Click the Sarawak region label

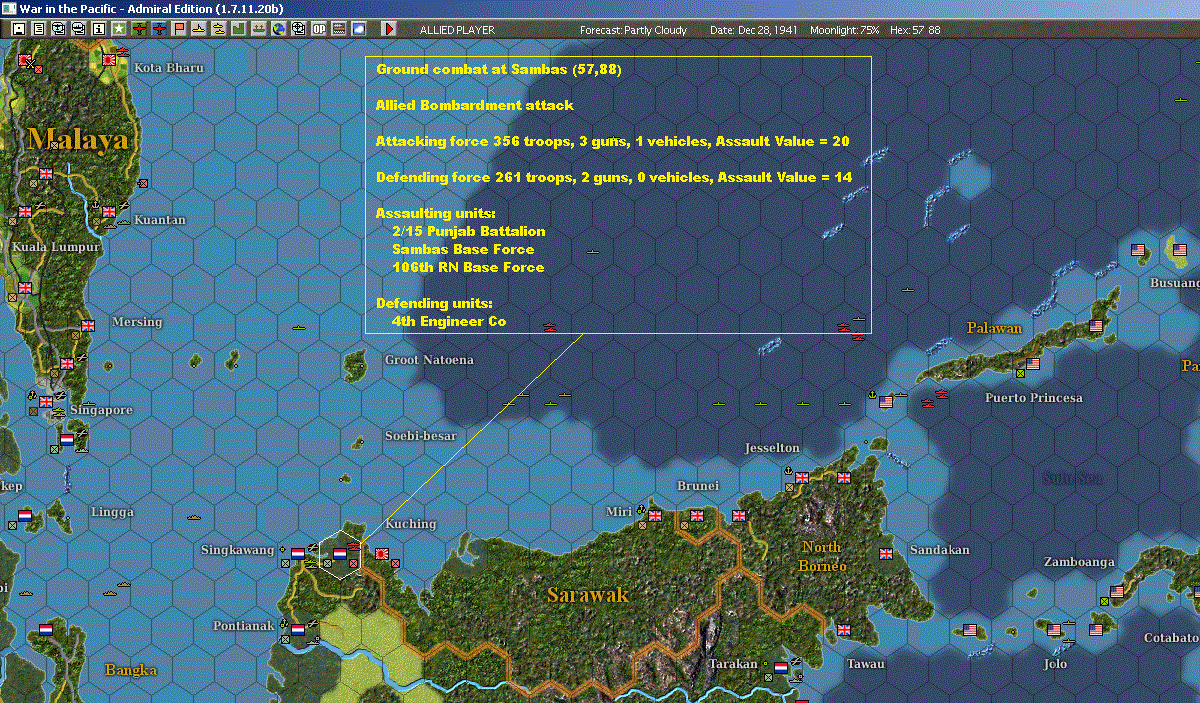point(588,595)
